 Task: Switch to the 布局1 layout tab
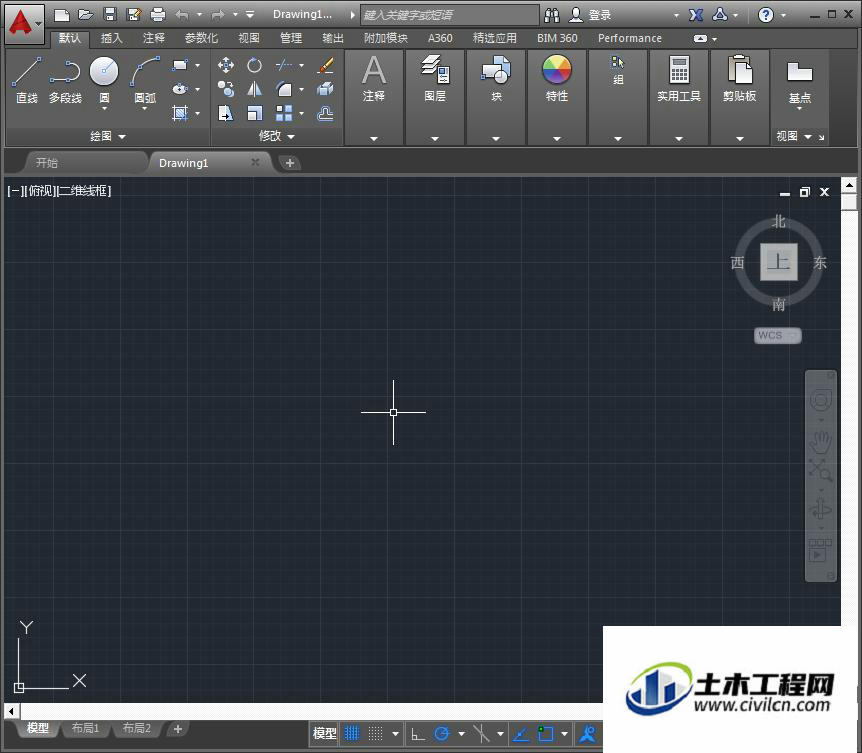click(x=85, y=728)
